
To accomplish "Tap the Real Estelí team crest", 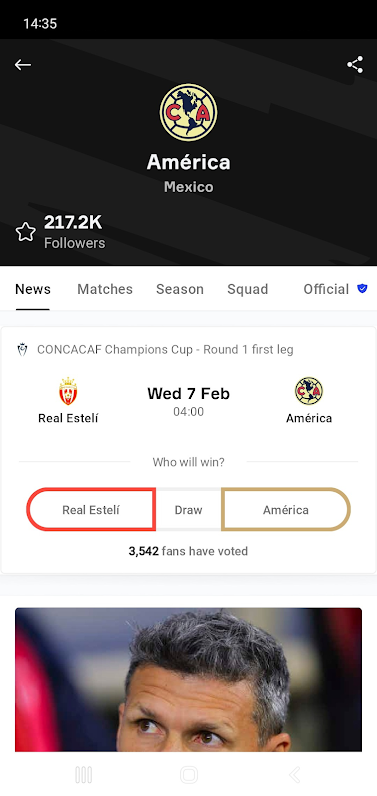I will point(68,391).
